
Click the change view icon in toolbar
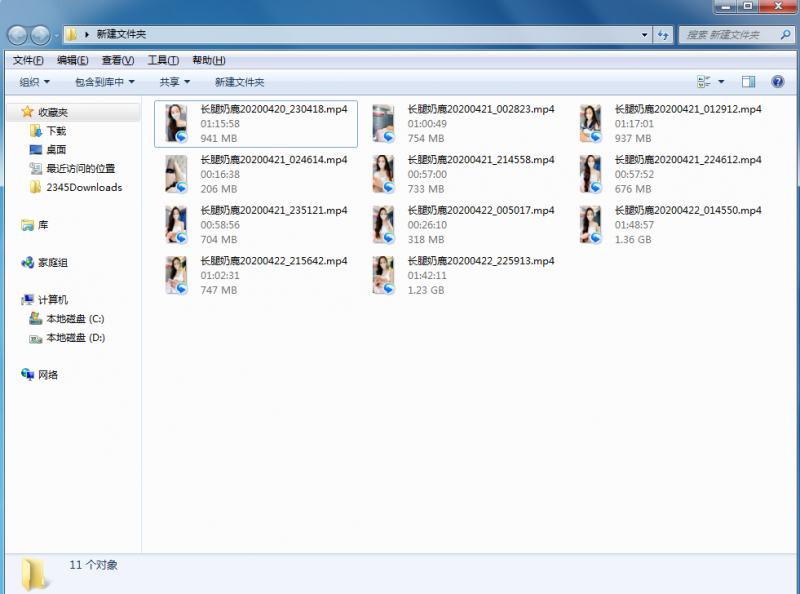pos(703,82)
